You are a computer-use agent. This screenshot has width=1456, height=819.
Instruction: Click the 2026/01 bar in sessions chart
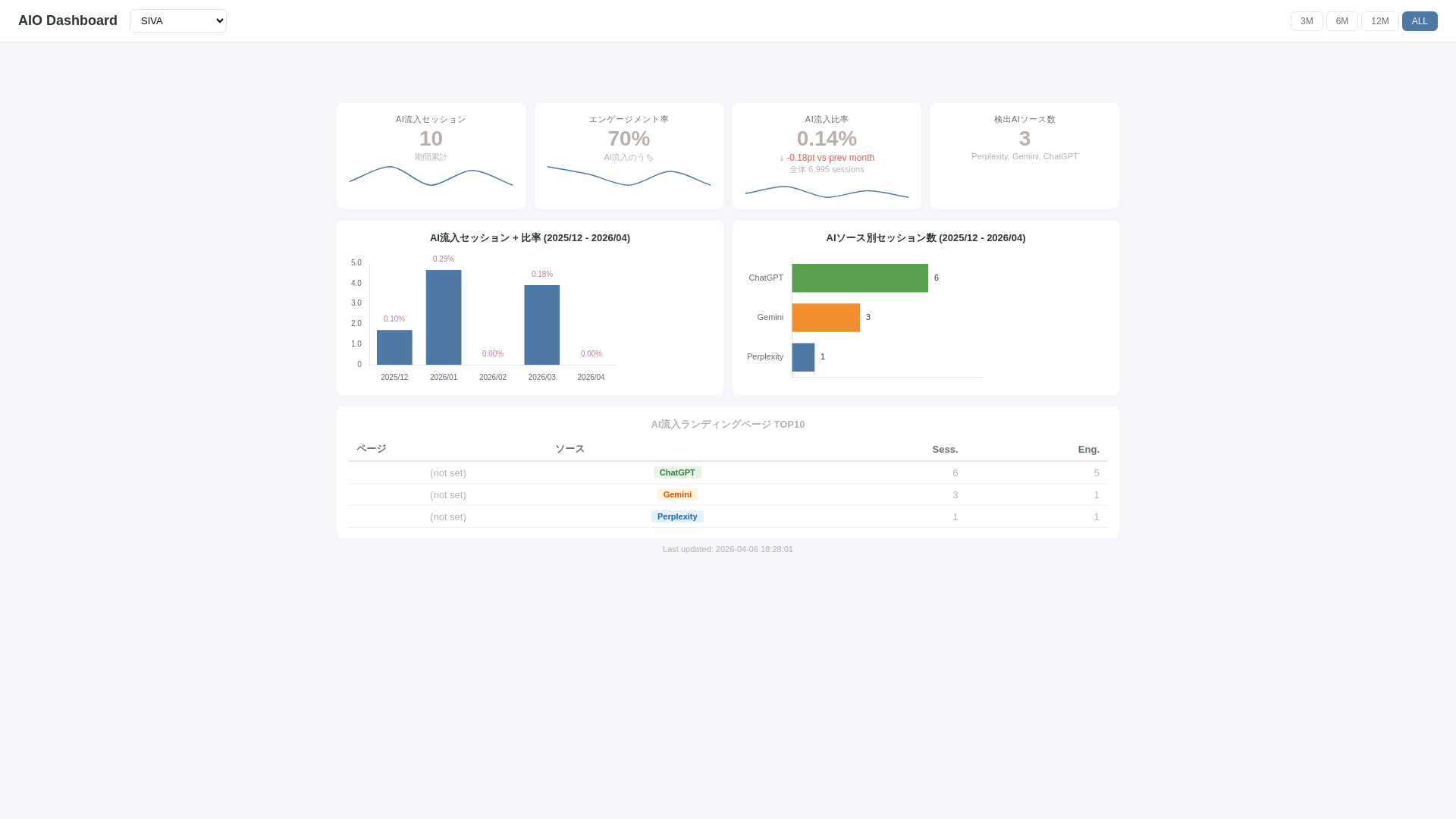pos(444,317)
